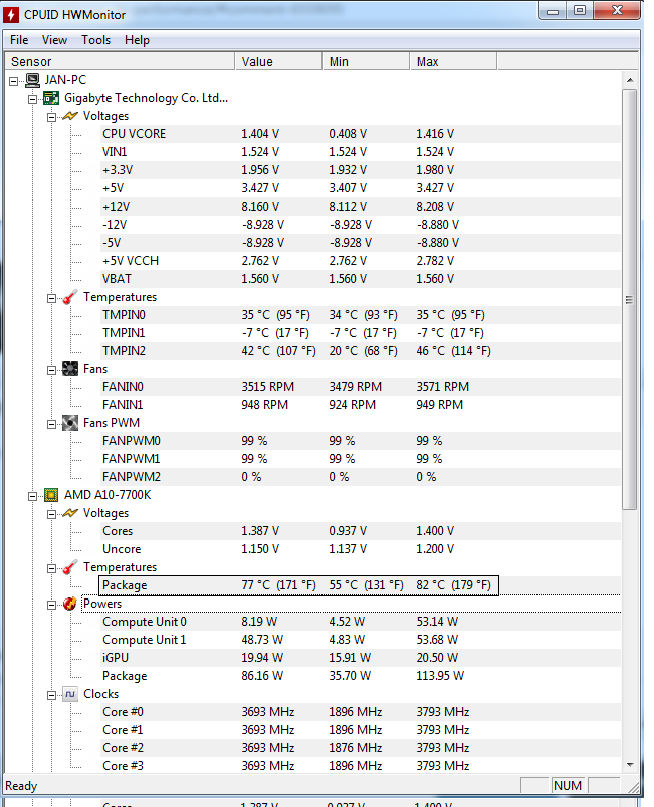Viewport: 654px width, 807px height.
Task: Collapse the motherboard Voltages group
Action: pos(51,117)
